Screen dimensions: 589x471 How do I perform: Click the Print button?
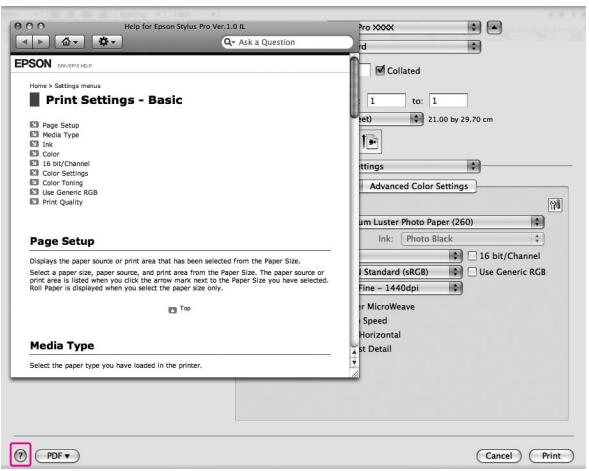tap(551, 456)
